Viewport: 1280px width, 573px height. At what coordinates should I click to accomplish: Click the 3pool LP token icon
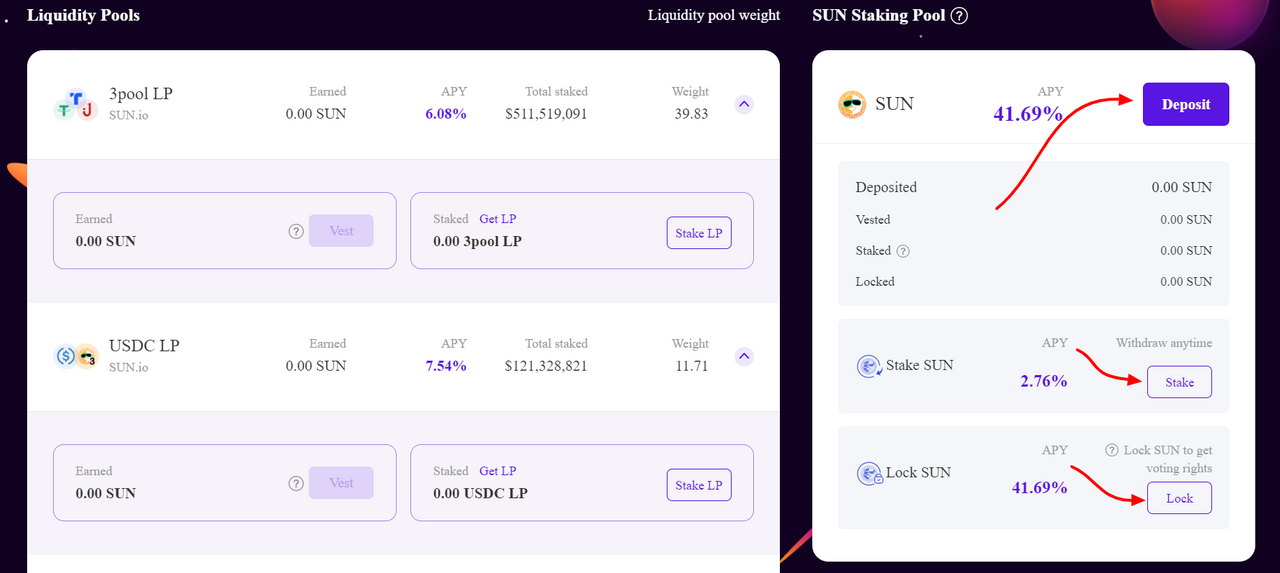click(x=76, y=104)
